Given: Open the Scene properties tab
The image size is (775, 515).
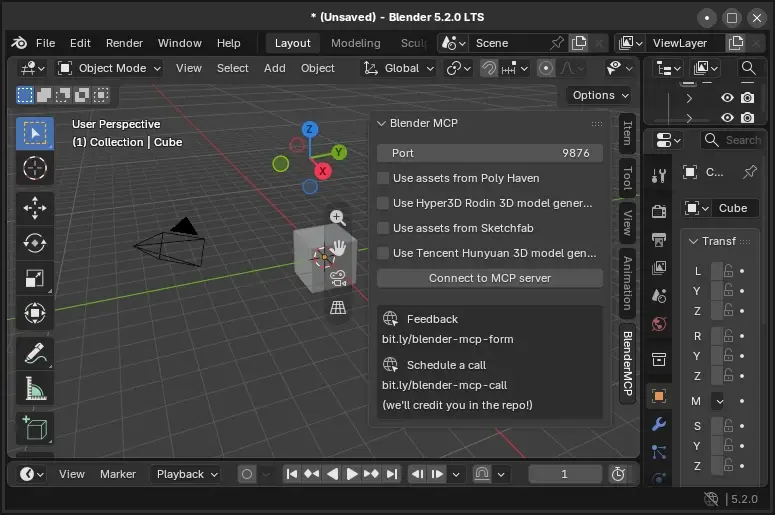Looking at the screenshot, I should point(659,296).
